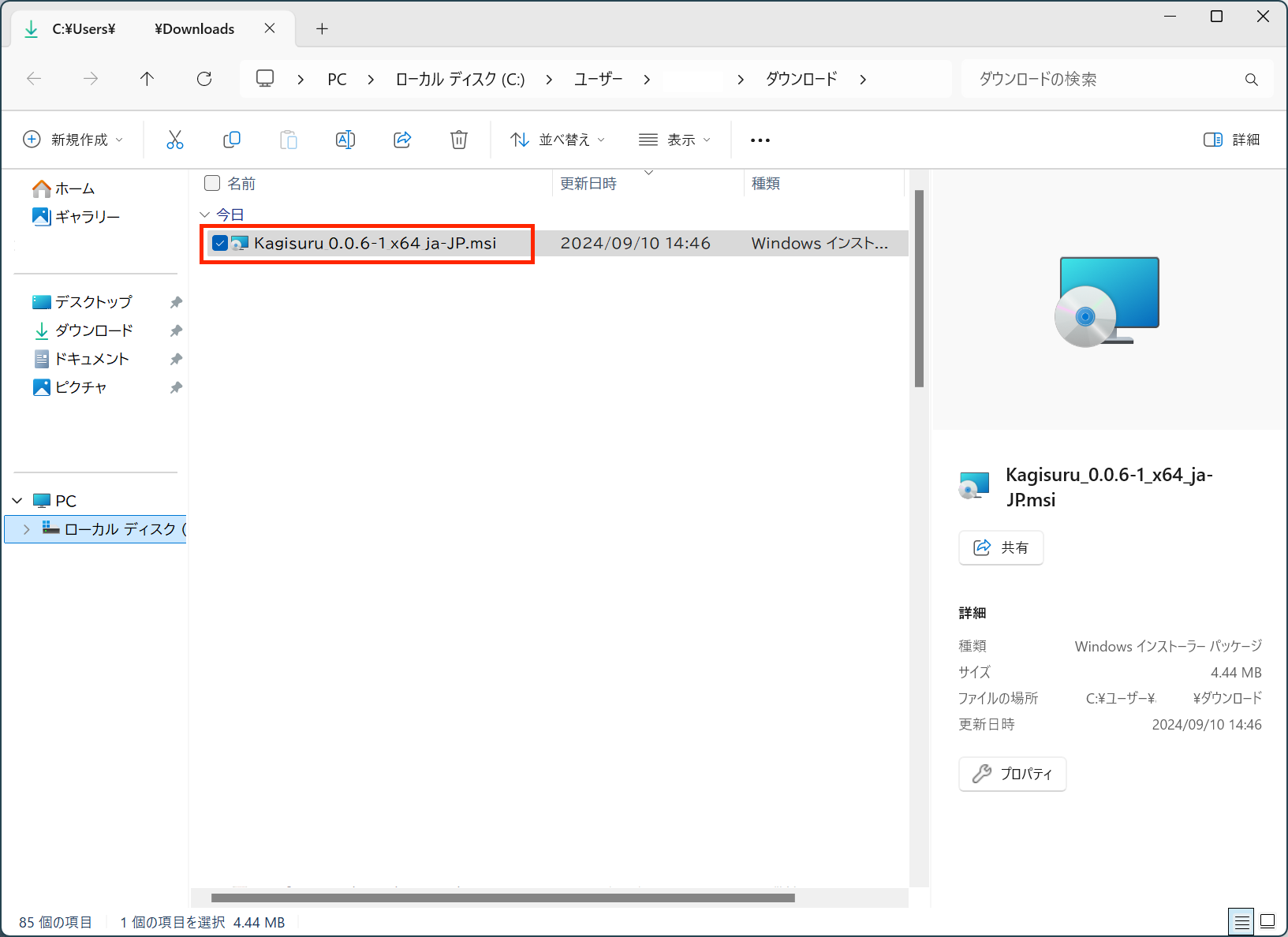Unpin デスクトップ using its pin icon
This screenshot has width=1288, height=937.
176,302
